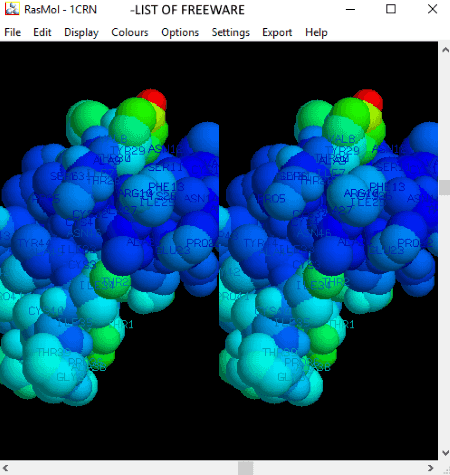This screenshot has height=475, width=450.
Task: Click the GLU23 label in right stereo view
Action: click(387, 249)
